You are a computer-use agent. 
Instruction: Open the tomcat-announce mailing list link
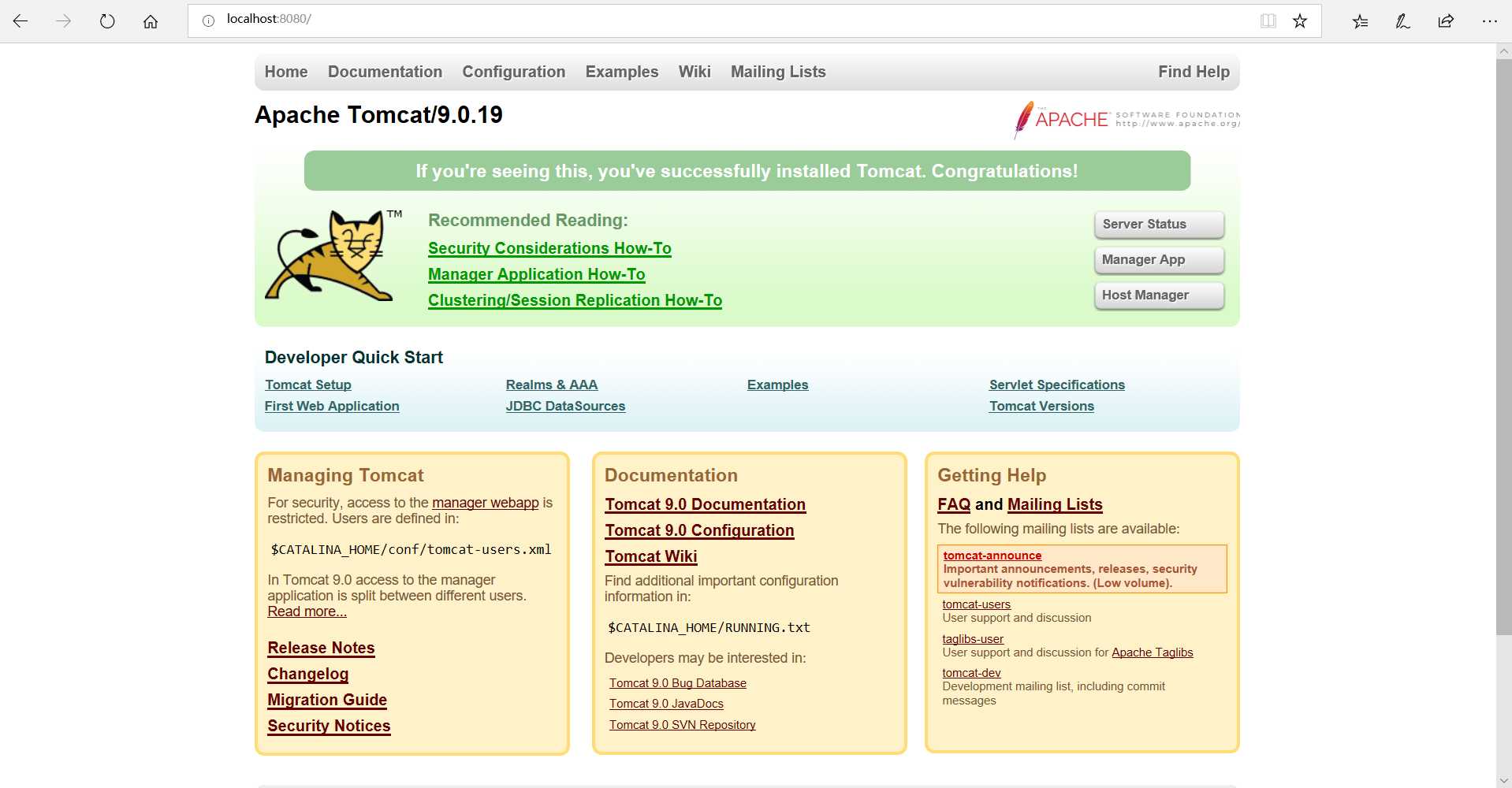992,556
